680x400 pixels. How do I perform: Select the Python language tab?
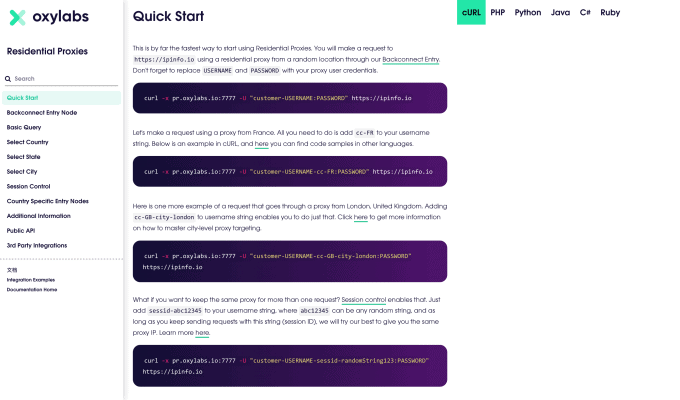528,12
